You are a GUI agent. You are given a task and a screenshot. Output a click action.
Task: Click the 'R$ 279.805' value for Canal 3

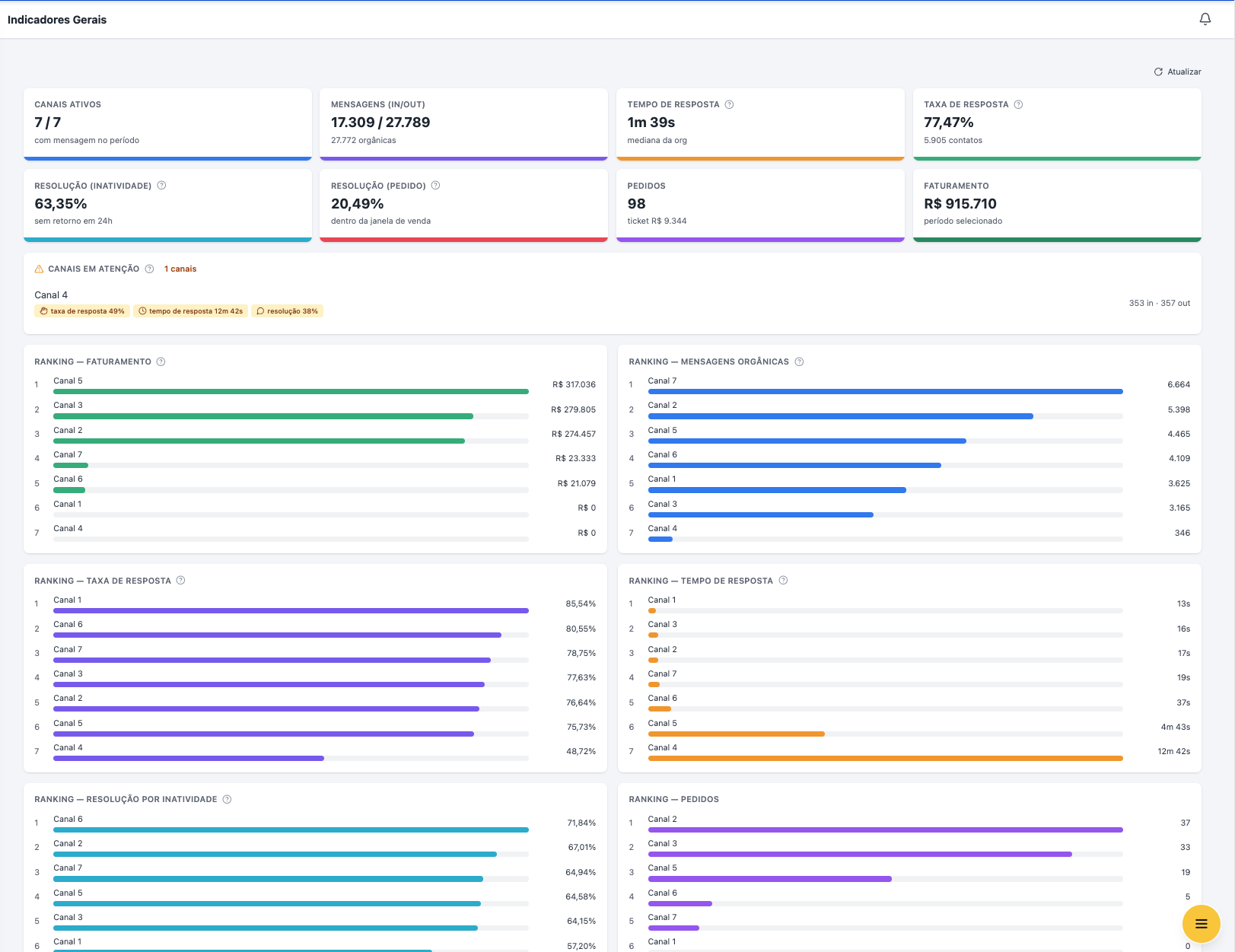pyautogui.click(x=574, y=409)
